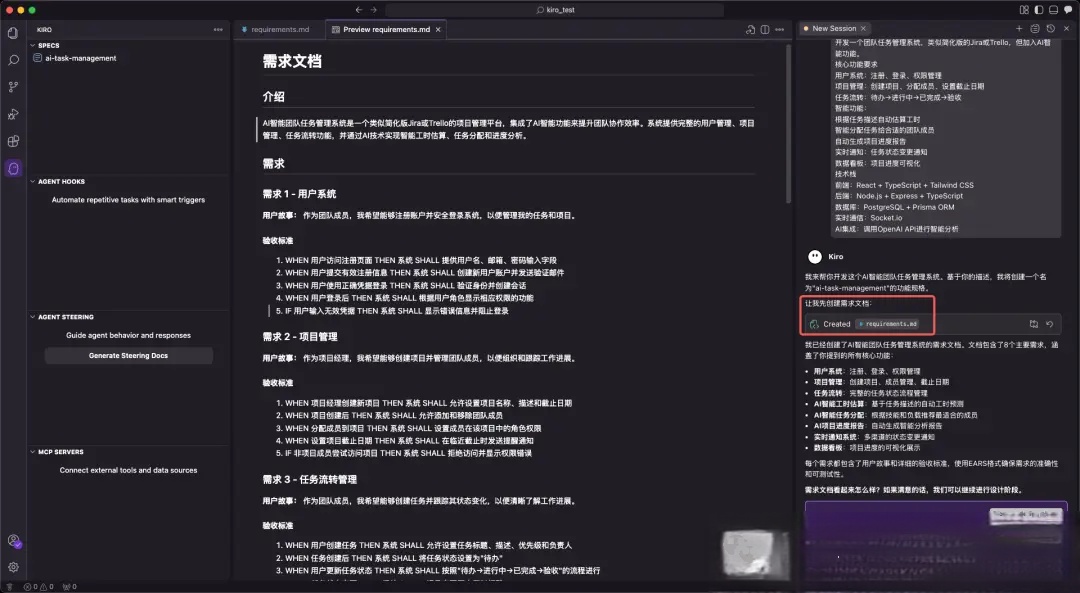1080x593 pixels.
Task: Click the revert icon next to Created requirements.md
Action: (1049, 324)
